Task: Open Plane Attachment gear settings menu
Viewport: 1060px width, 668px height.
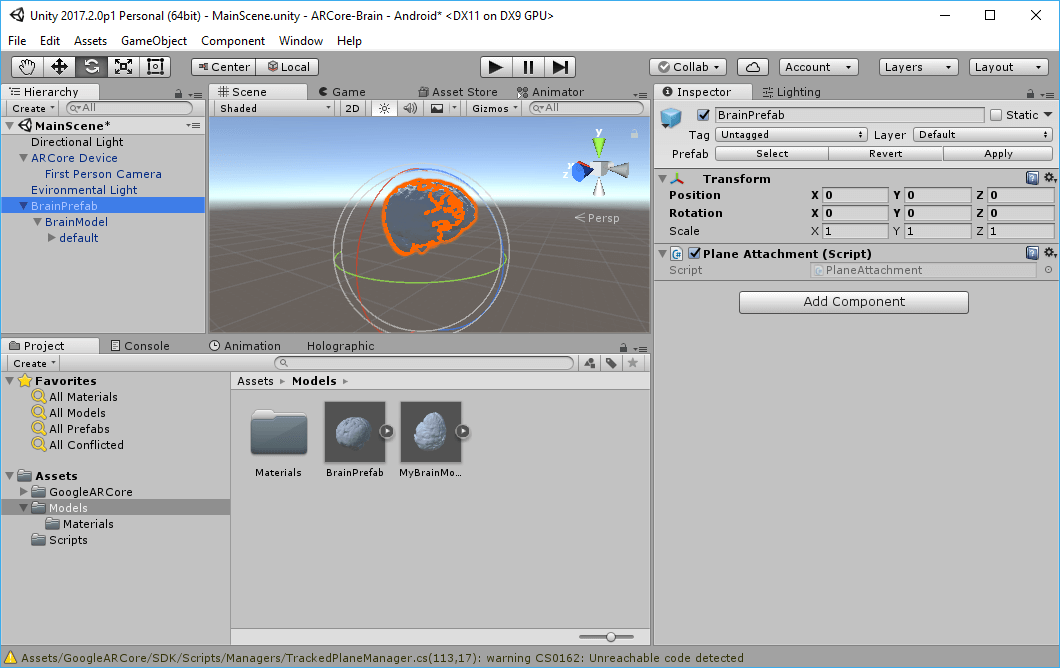Action: [1049, 253]
